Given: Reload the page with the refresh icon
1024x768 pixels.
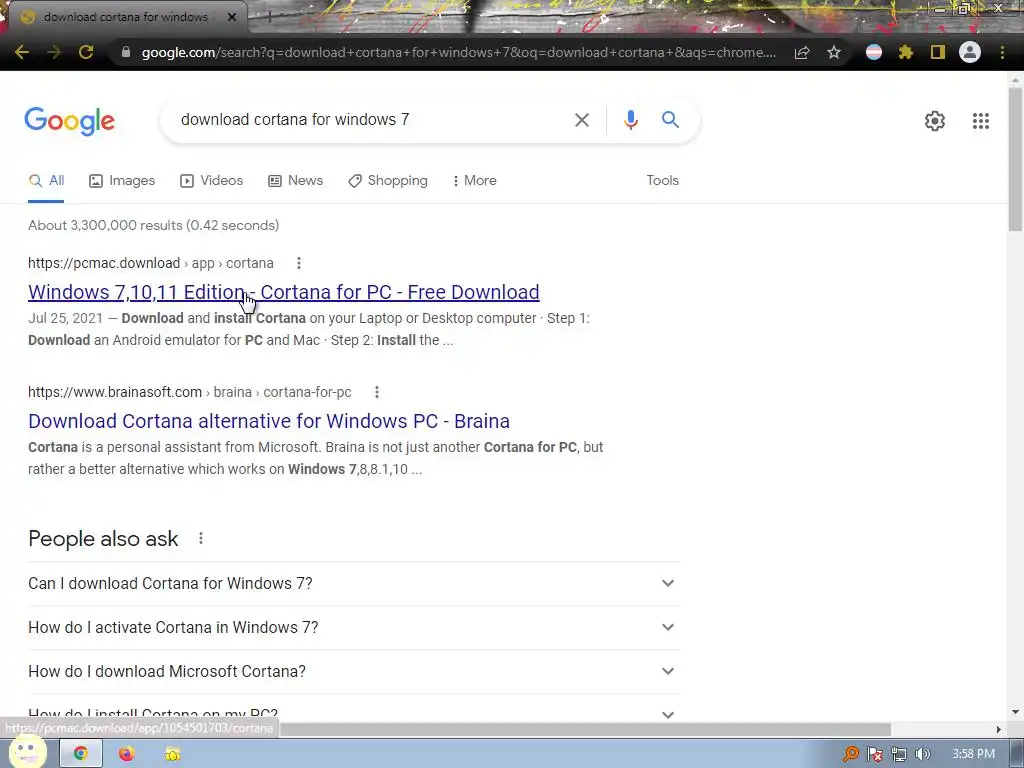Looking at the screenshot, I should [x=86, y=52].
